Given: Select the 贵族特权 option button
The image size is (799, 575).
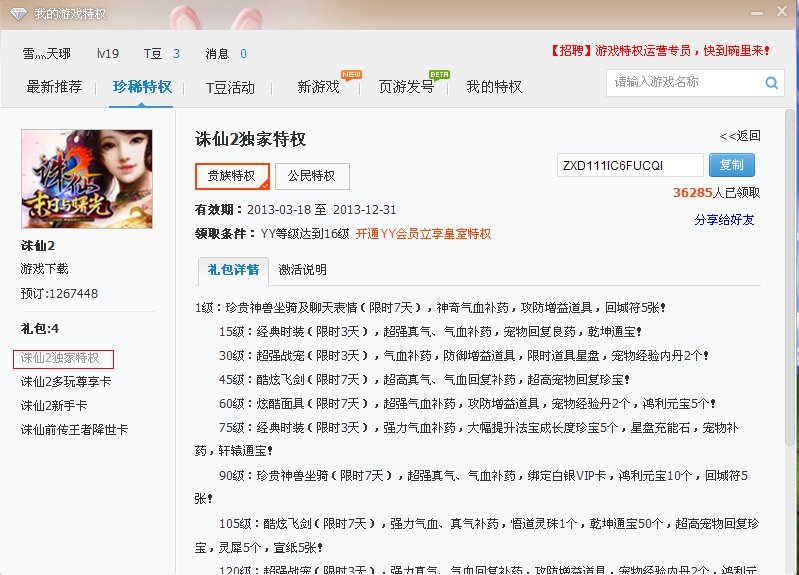Looking at the screenshot, I should click(232, 176).
